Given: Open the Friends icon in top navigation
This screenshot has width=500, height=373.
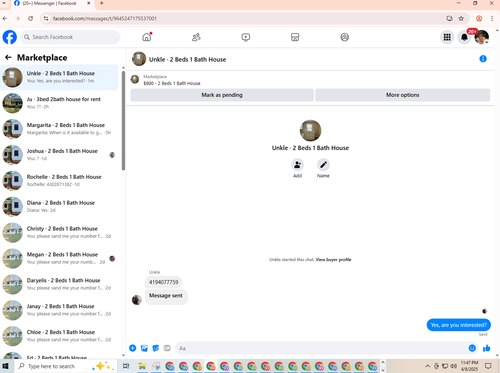Looking at the screenshot, I should (x=196, y=37).
